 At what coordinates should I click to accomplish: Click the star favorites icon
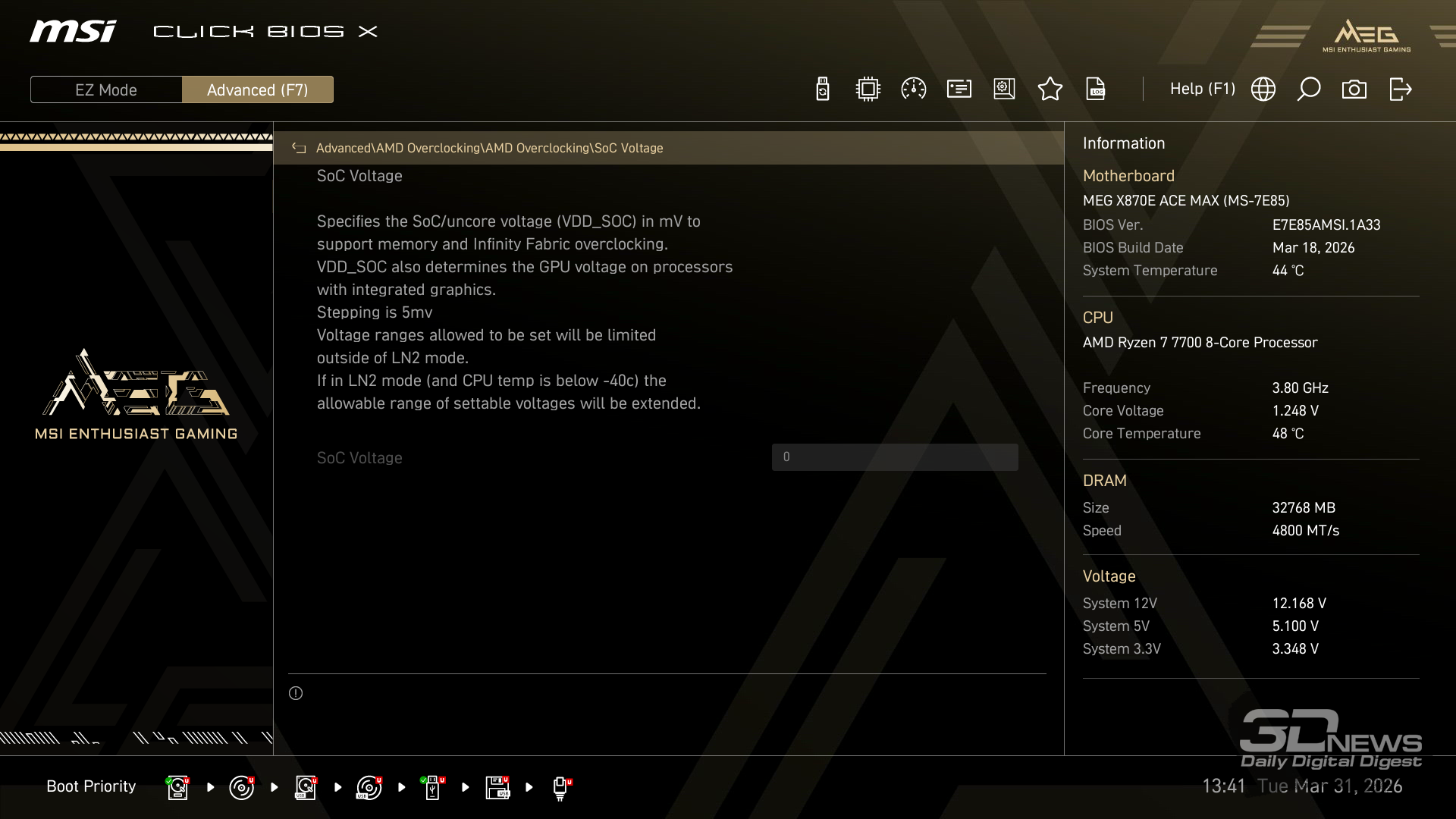pos(1050,89)
